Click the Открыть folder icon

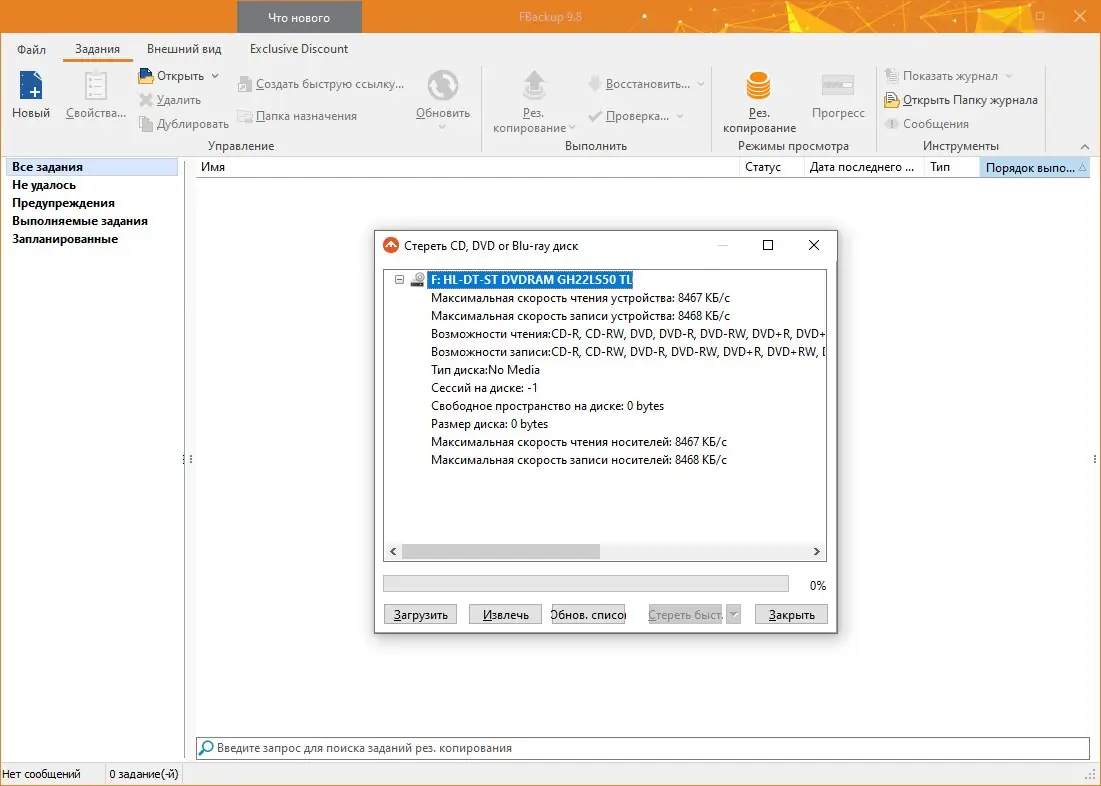click(146, 76)
